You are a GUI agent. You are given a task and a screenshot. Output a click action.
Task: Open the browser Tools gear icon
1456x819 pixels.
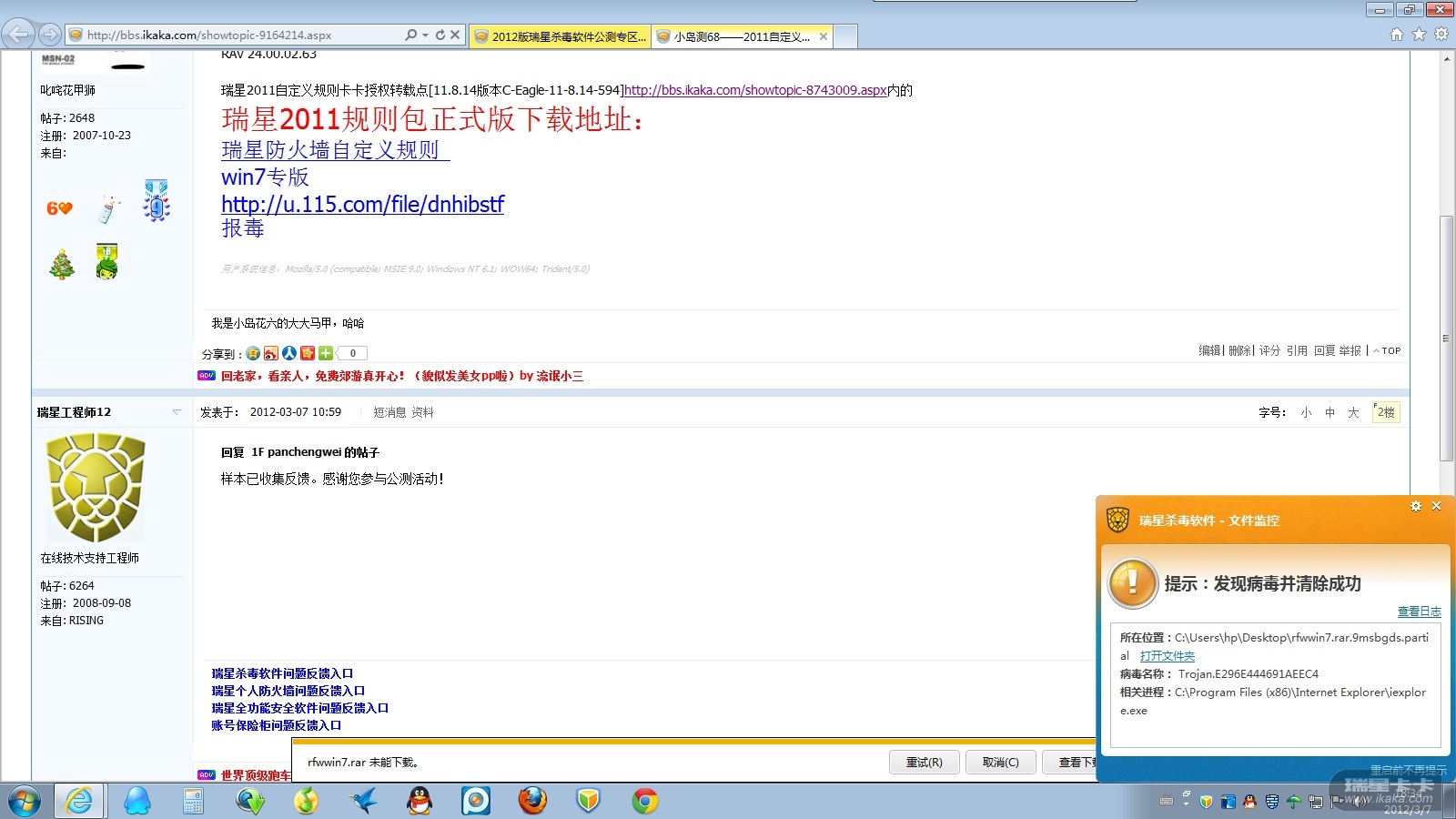1441,35
